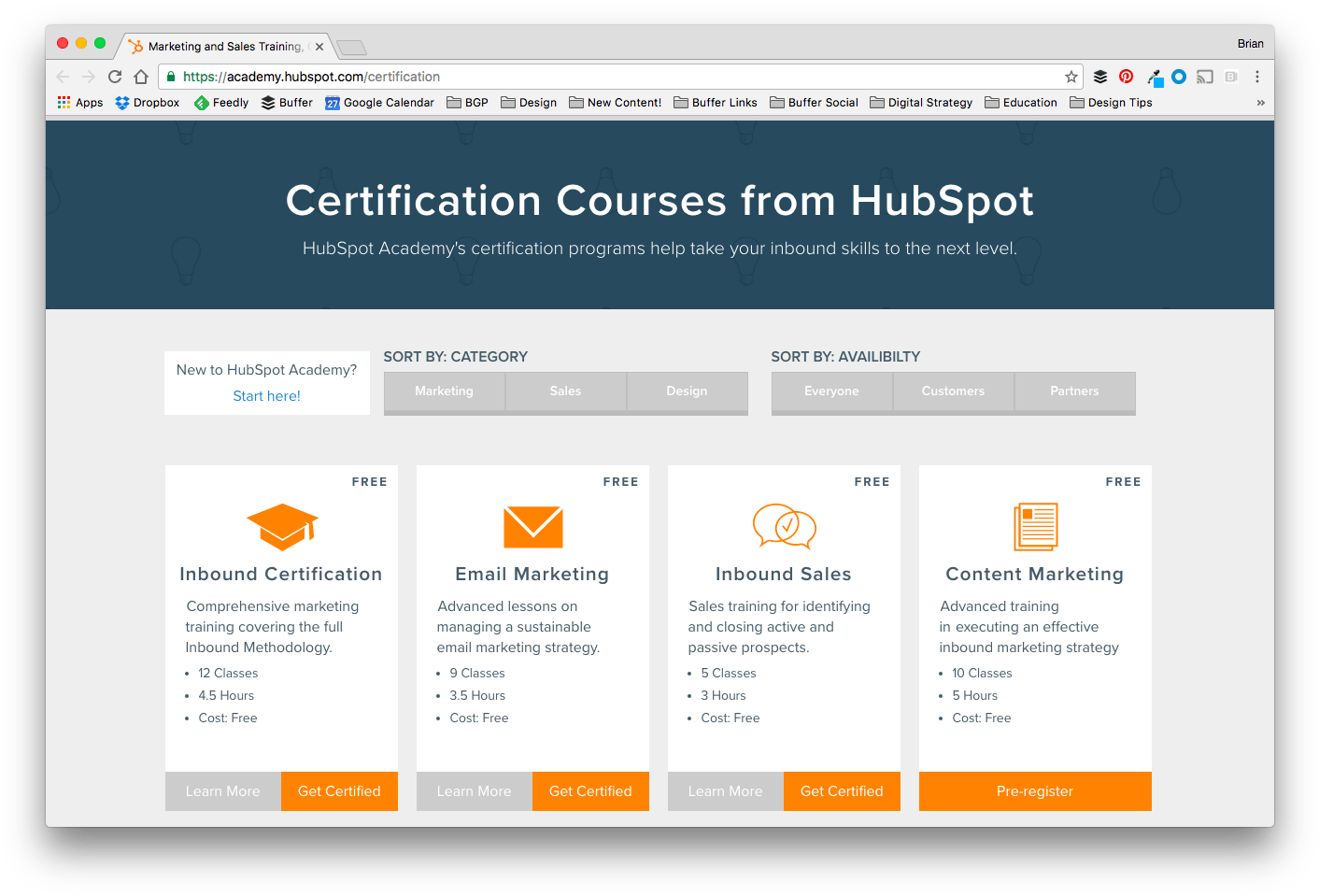Click the speech bubbles icon on Inbound Sales
Viewport: 1319px width, 896px height.
click(x=784, y=526)
